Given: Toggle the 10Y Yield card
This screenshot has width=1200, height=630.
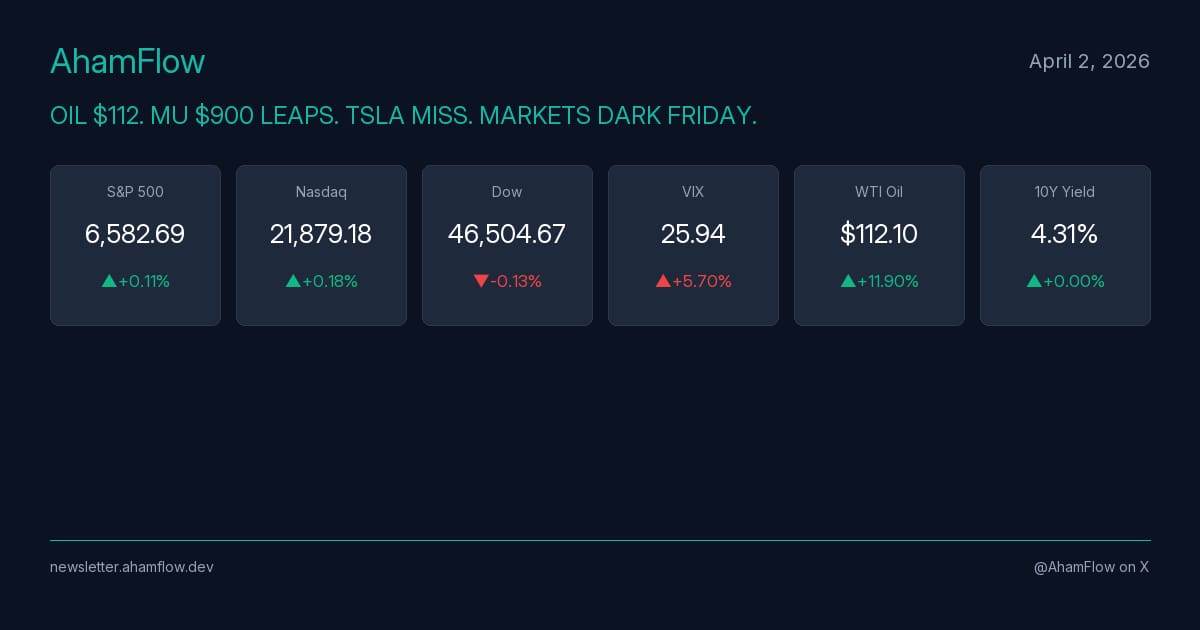Looking at the screenshot, I should pyautogui.click(x=1065, y=245).
